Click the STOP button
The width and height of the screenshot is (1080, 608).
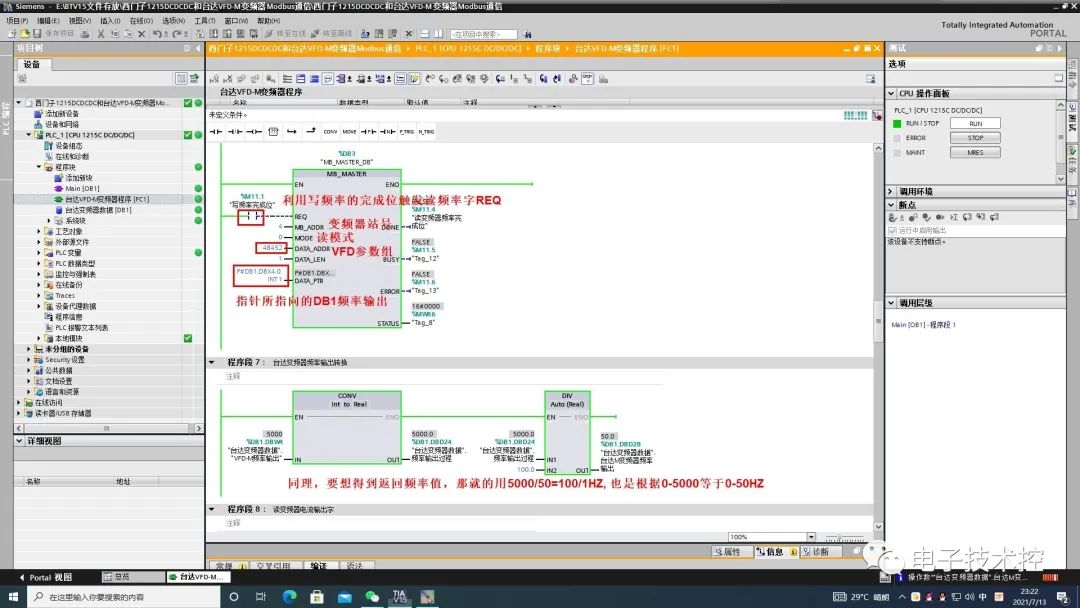click(975, 138)
